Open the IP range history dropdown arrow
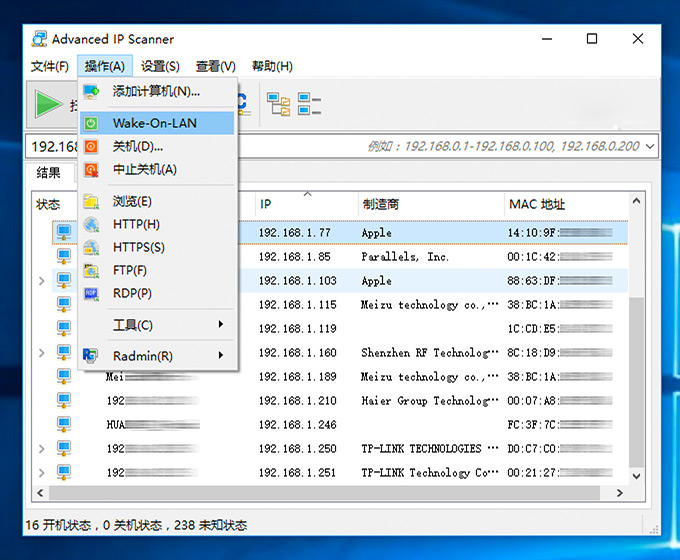This screenshot has width=680, height=560. pos(650,146)
